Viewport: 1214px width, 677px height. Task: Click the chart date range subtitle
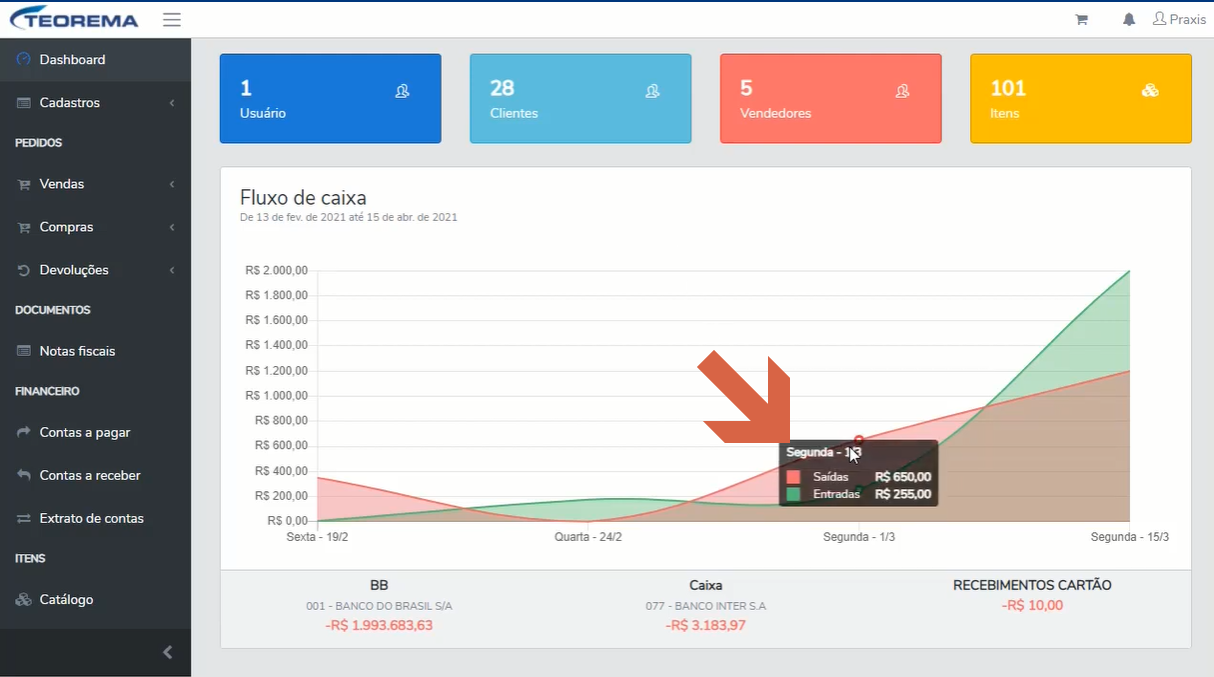click(349, 217)
